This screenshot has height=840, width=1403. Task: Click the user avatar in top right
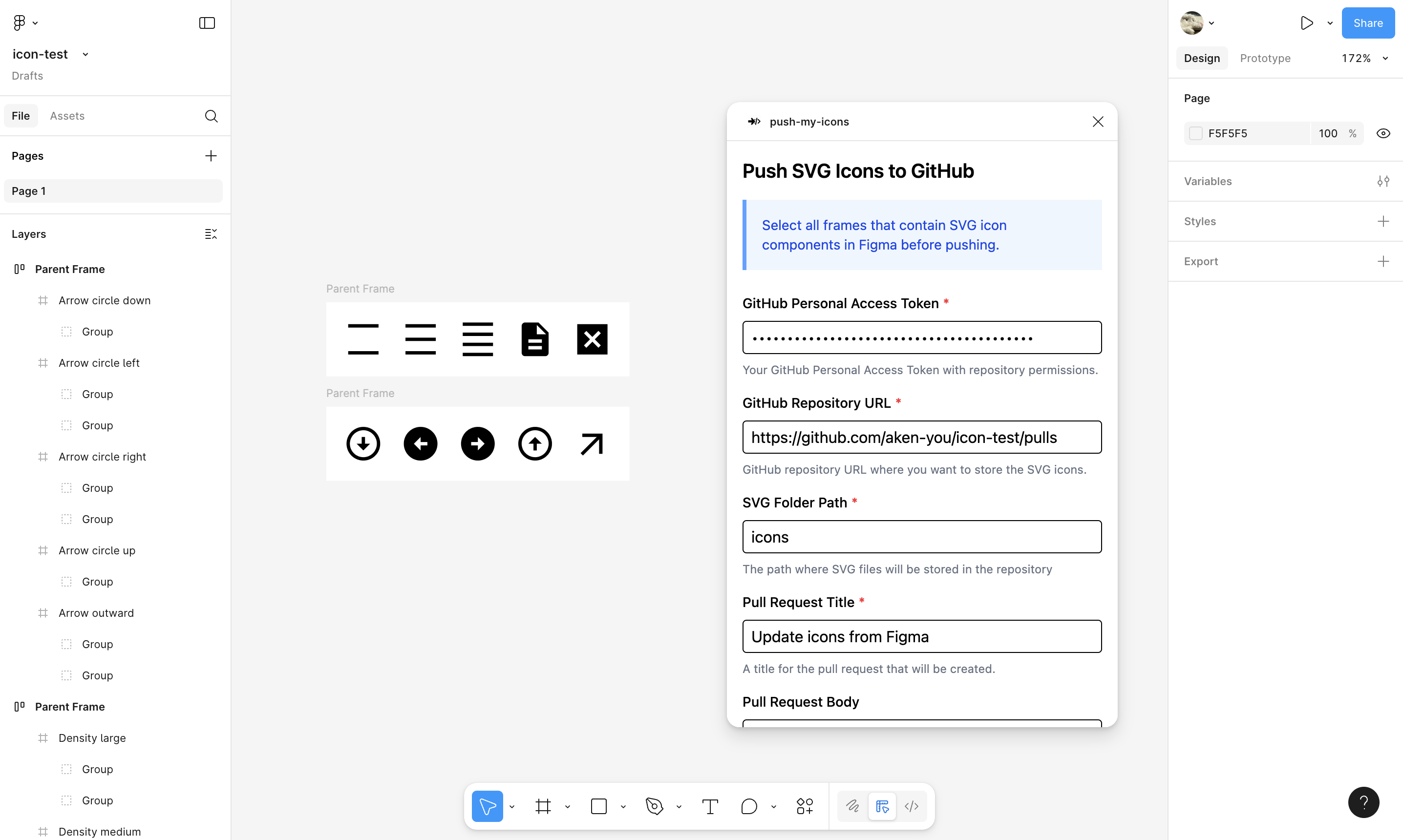click(1192, 23)
